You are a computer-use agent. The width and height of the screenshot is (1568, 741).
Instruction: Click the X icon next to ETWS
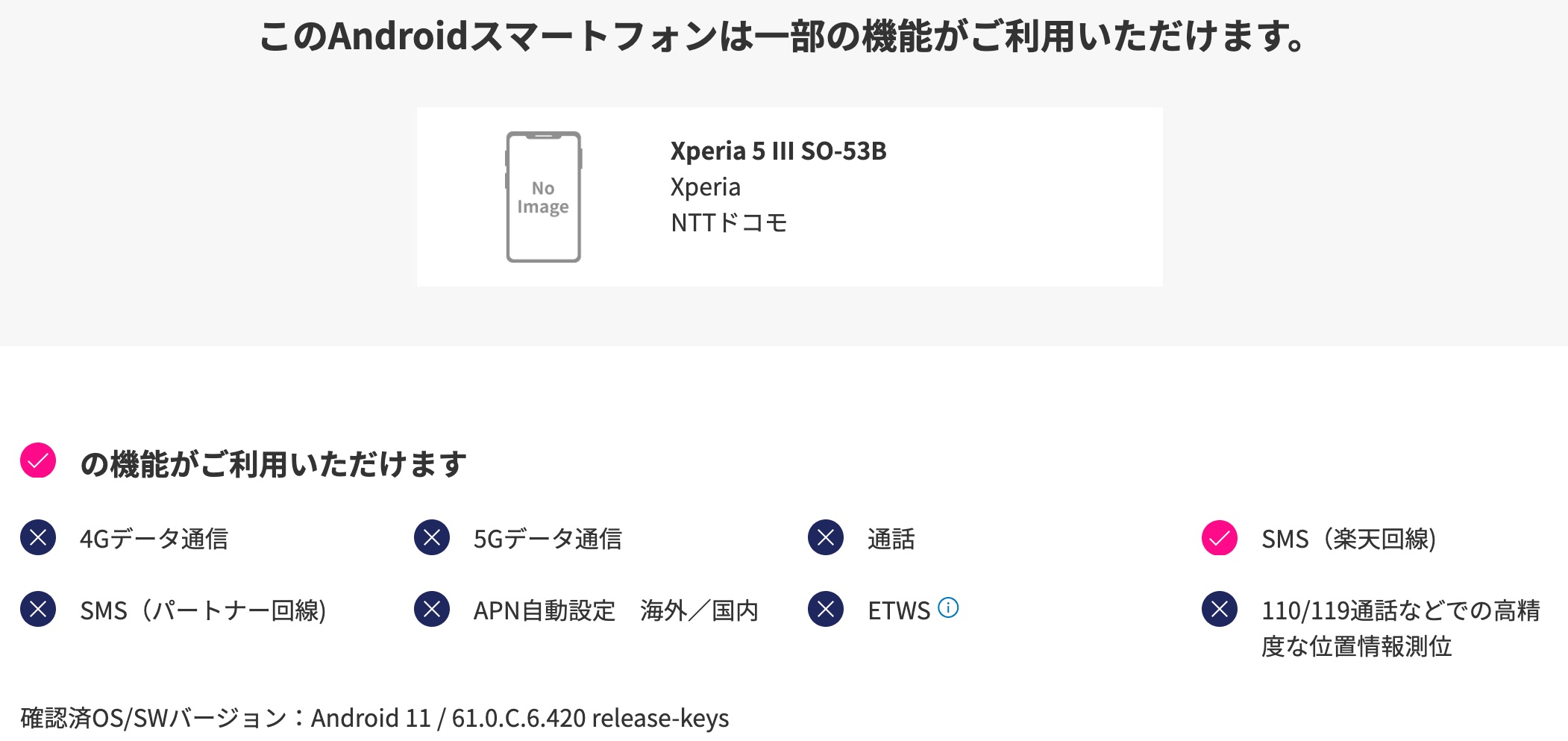coord(826,609)
